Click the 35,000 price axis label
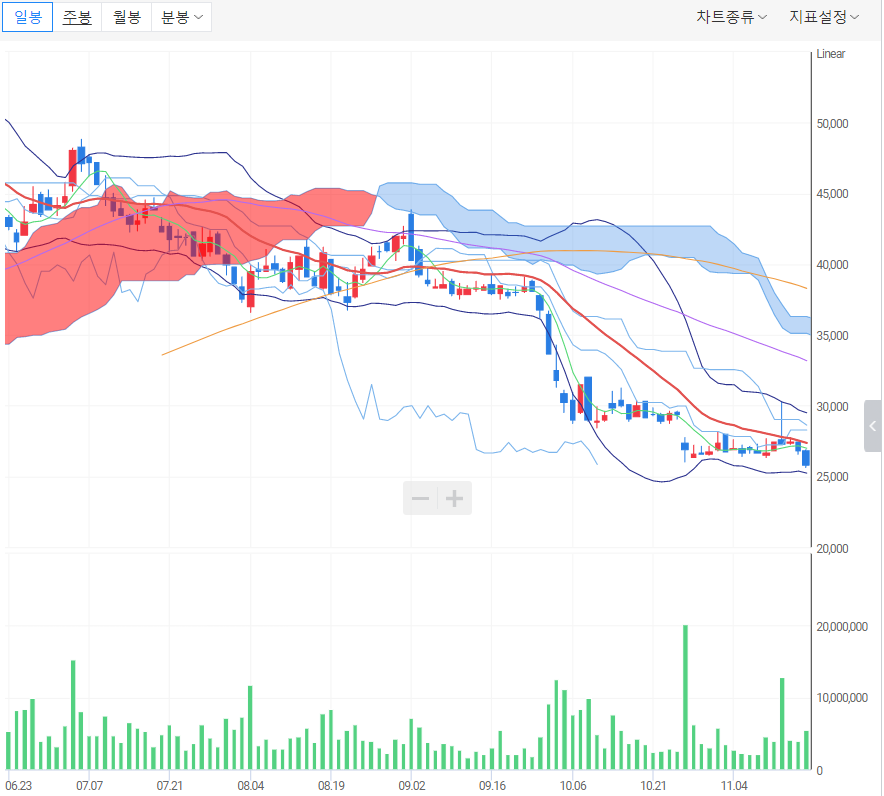The image size is (884, 796). tap(832, 336)
